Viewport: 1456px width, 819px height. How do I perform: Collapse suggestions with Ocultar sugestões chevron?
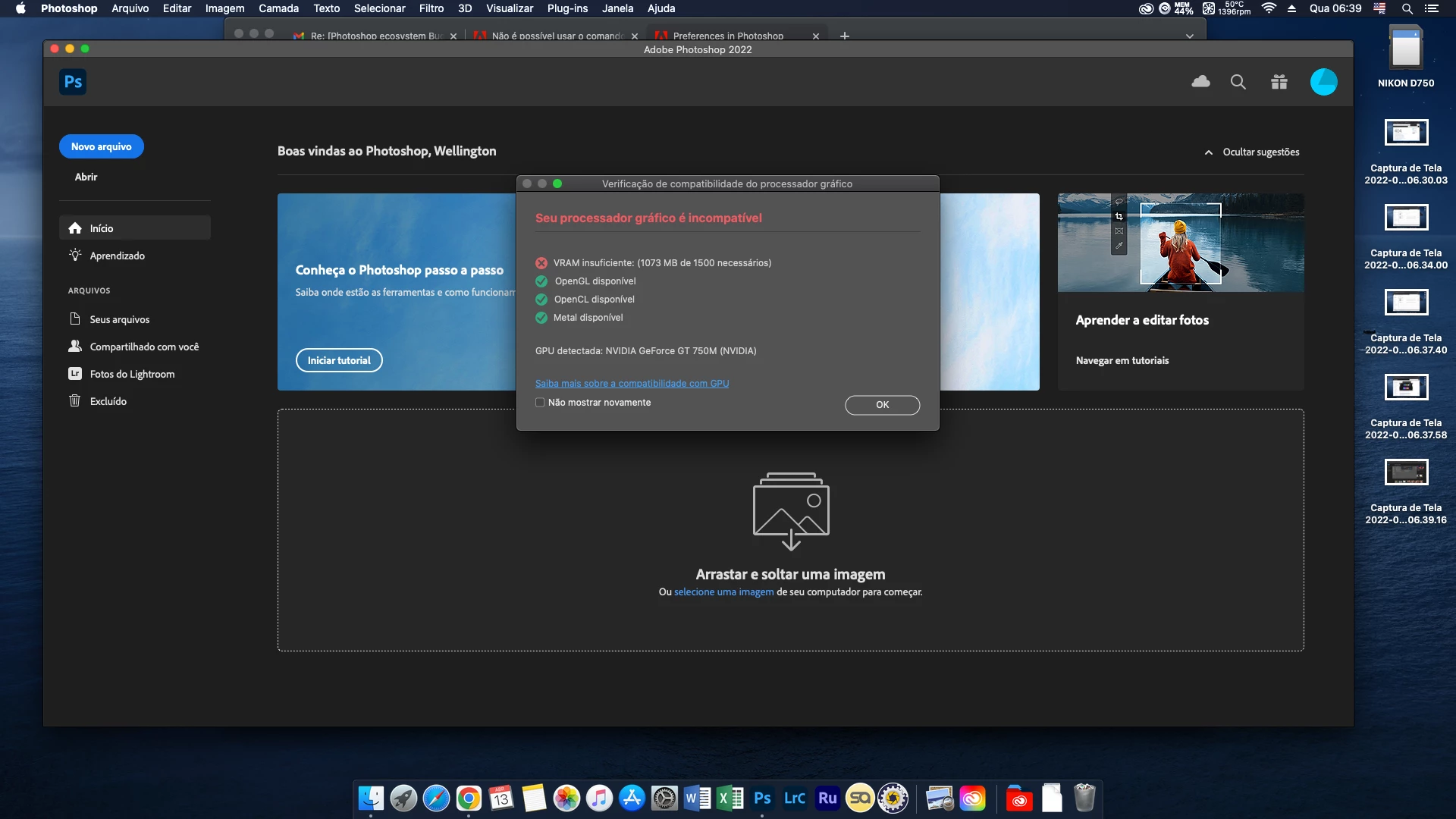tap(1209, 152)
